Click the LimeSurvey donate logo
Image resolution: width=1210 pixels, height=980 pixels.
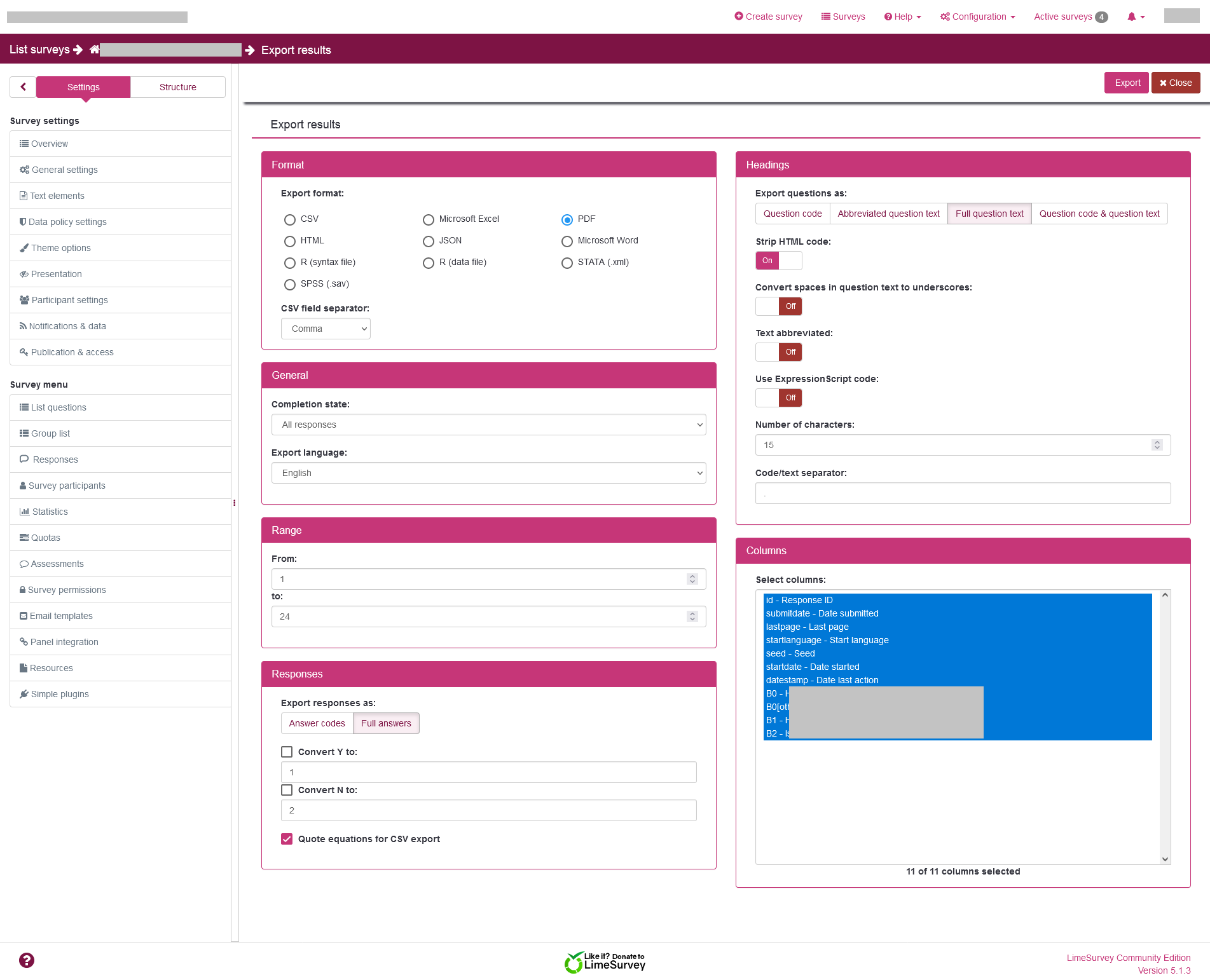coord(605,962)
